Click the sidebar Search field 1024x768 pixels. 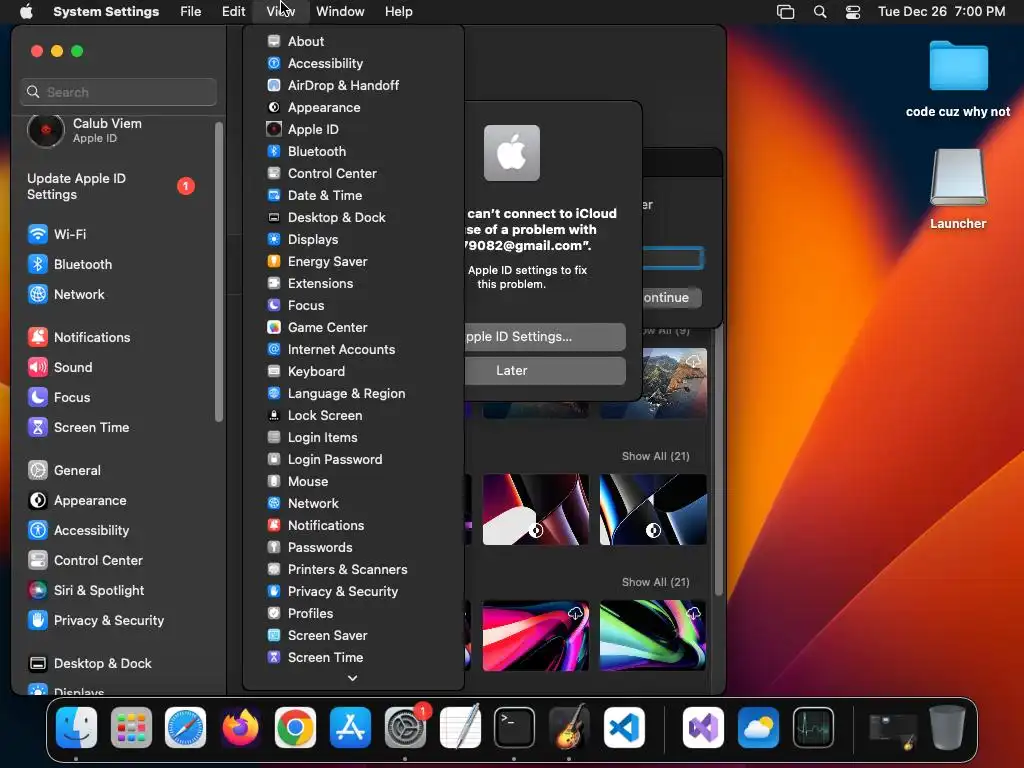tap(118, 92)
